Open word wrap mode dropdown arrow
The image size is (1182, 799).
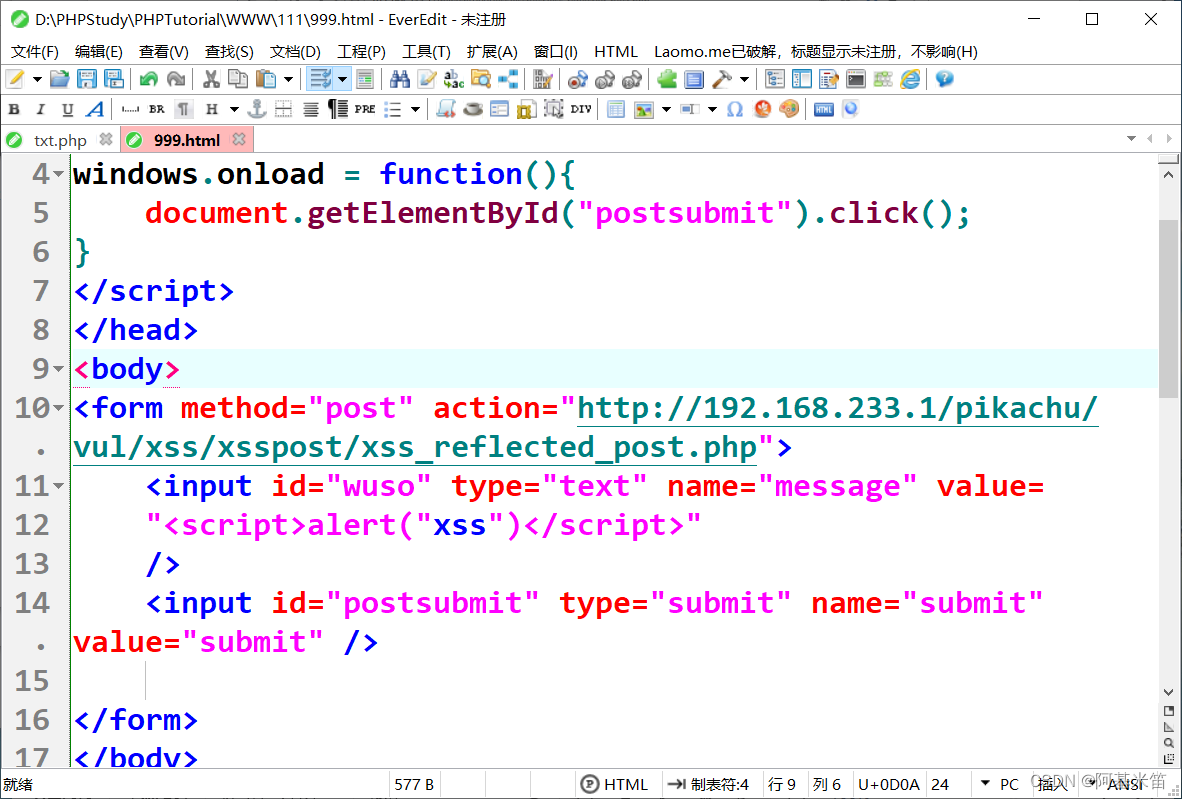coord(342,79)
